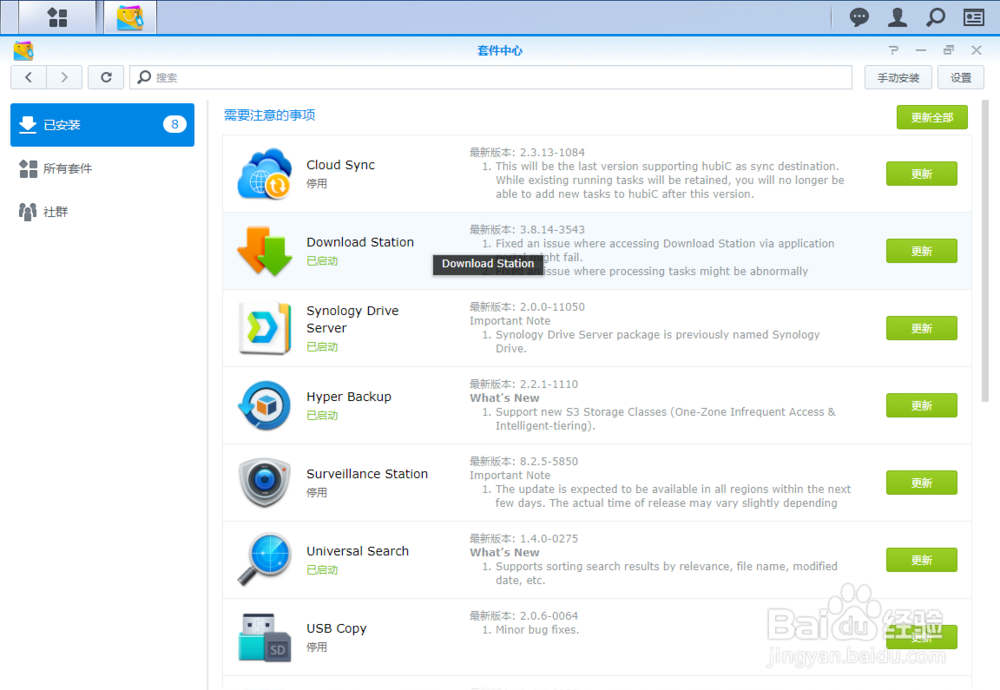1000x690 pixels.
Task: Click the search field magnifier icon
Action: [144, 77]
